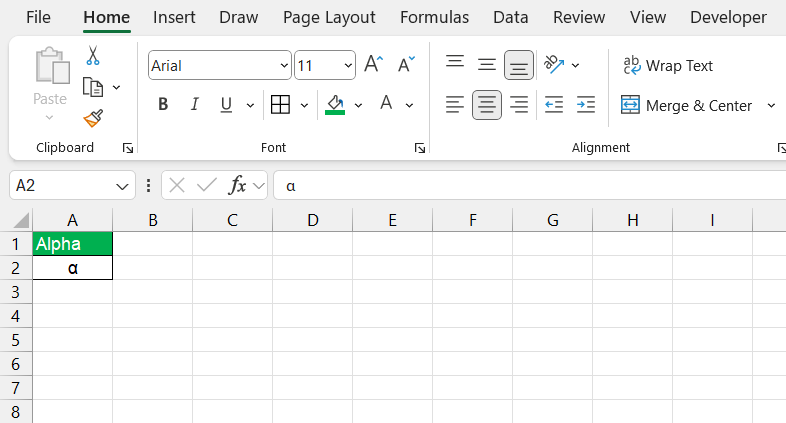This screenshot has height=423, width=786.
Task: Click the Cut scissors icon
Action: [x=93, y=56]
